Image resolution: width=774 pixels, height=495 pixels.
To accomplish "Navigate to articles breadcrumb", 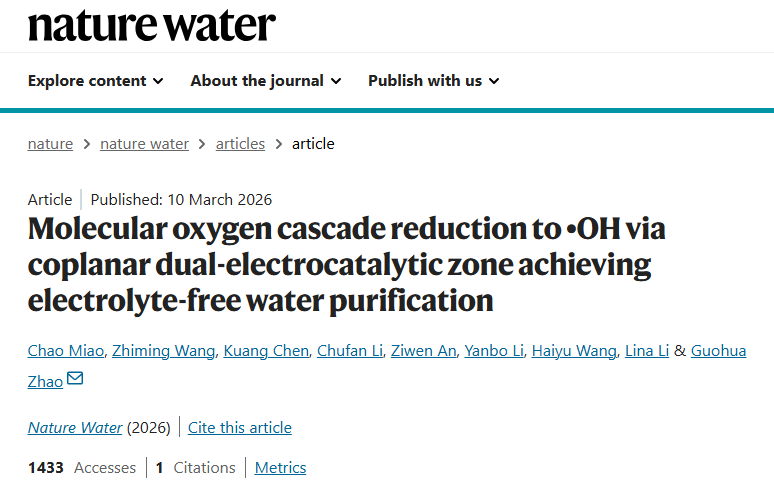I will 240,144.
